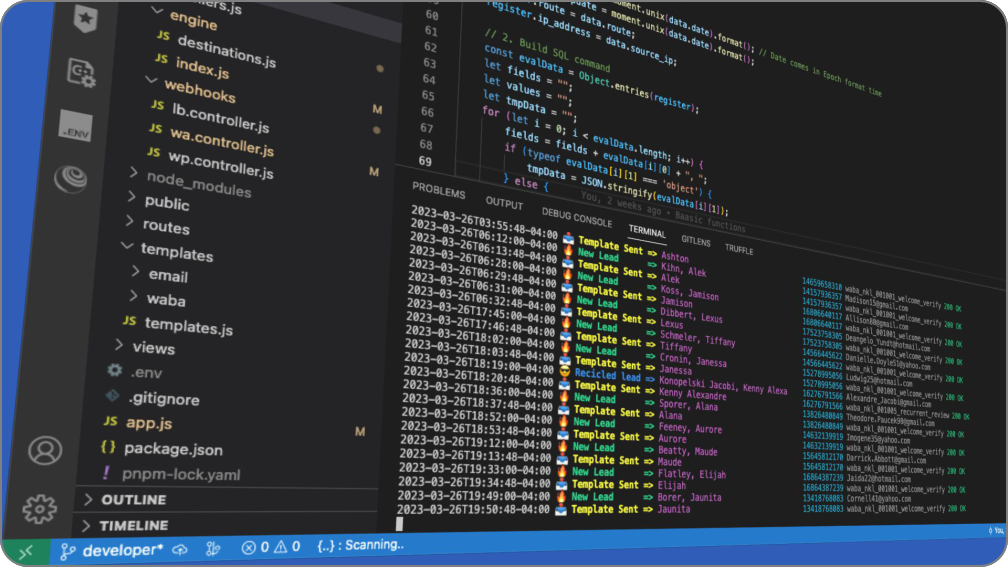Click the '// 2. Build SQL command' comment
1008x567 pixels.
point(547,51)
